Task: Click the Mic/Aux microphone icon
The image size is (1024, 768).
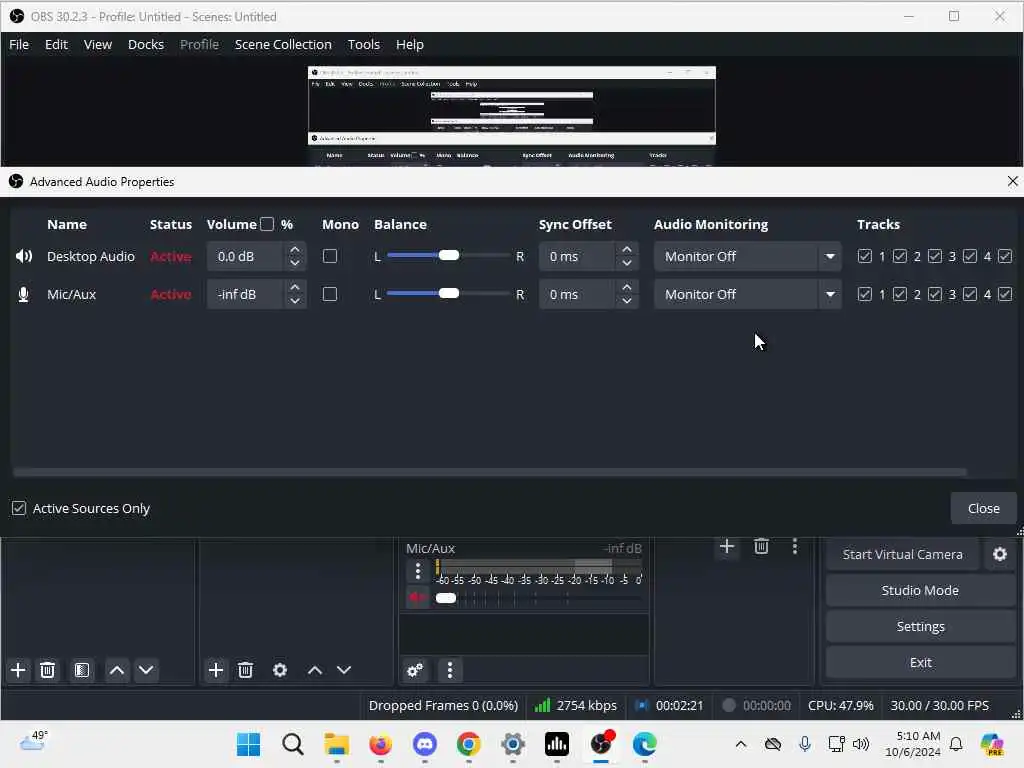Action: click(x=24, y=295)
